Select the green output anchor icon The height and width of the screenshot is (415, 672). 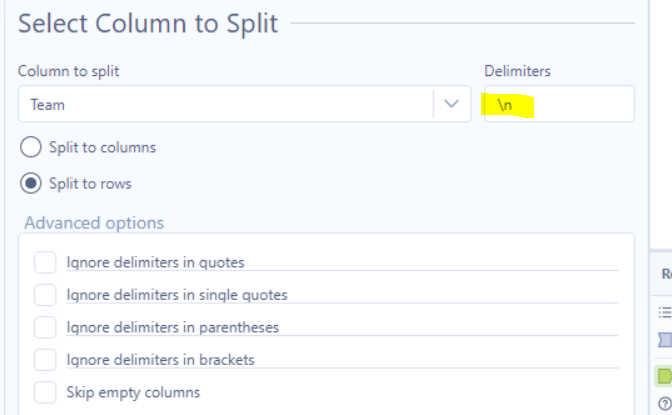click(x=665, y=376)
